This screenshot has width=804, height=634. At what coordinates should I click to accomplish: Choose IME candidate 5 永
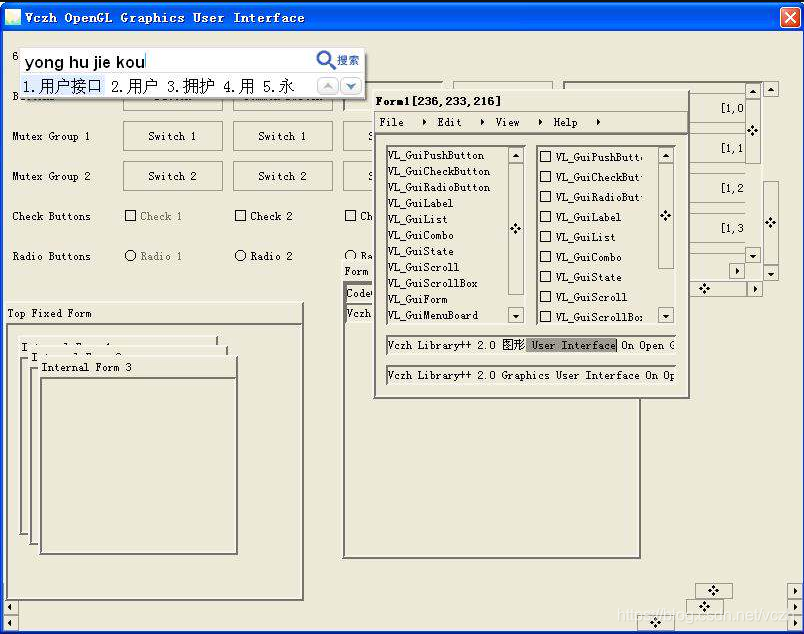tap(278, 86)
